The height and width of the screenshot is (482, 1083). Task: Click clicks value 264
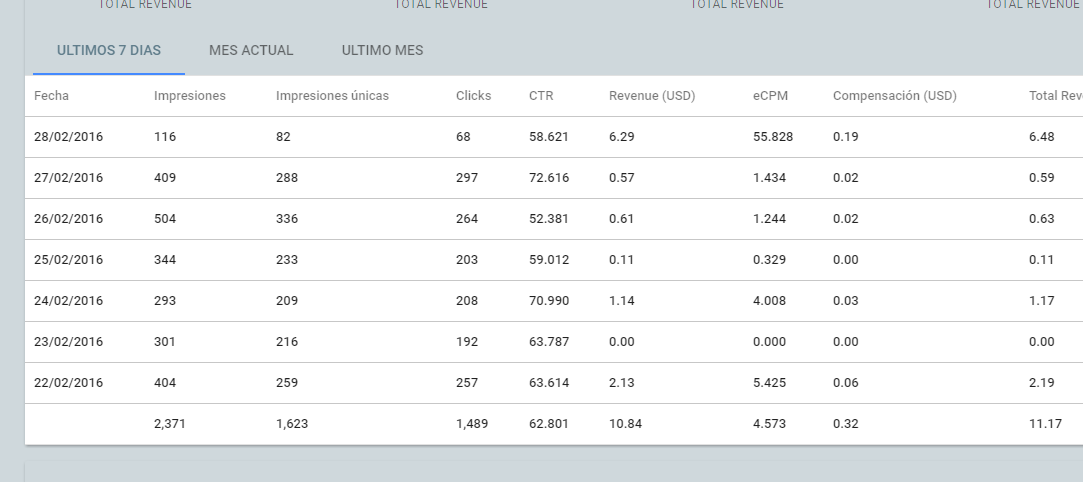[x=467, y=219]
